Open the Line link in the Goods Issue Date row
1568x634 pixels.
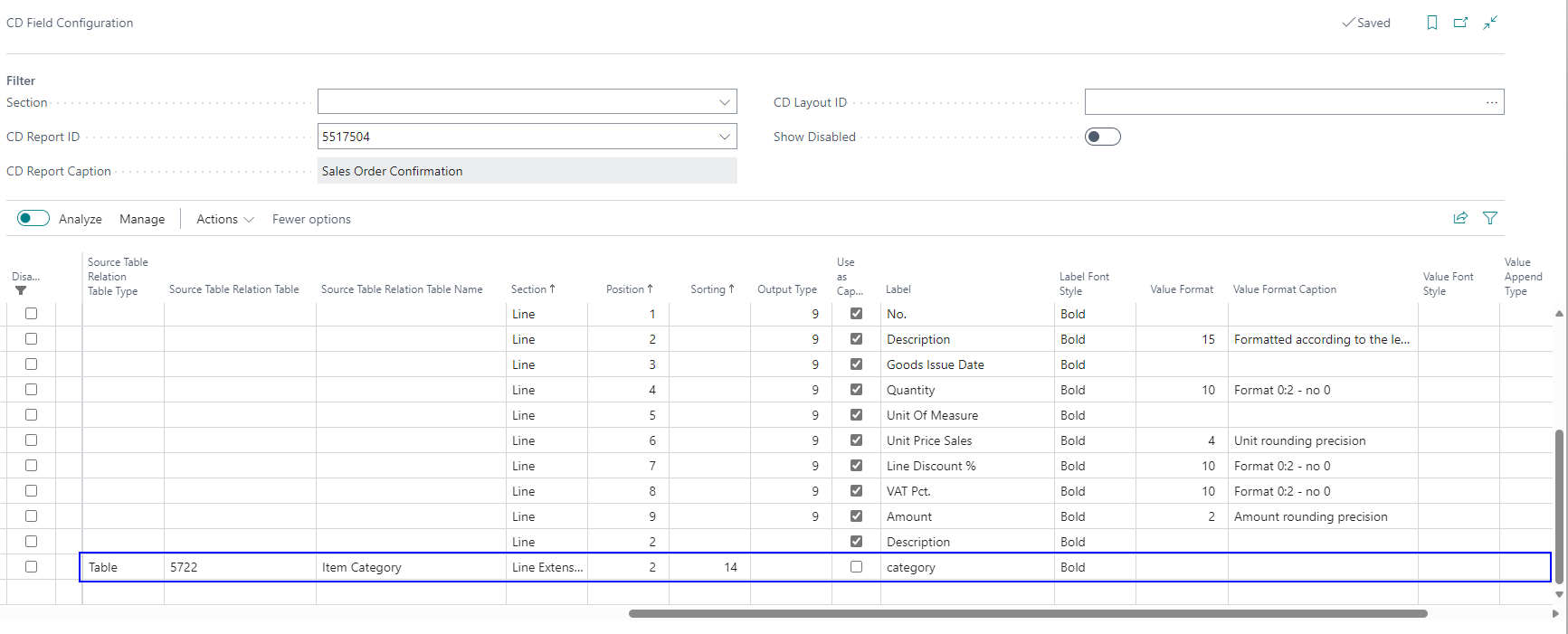[524, 364]
